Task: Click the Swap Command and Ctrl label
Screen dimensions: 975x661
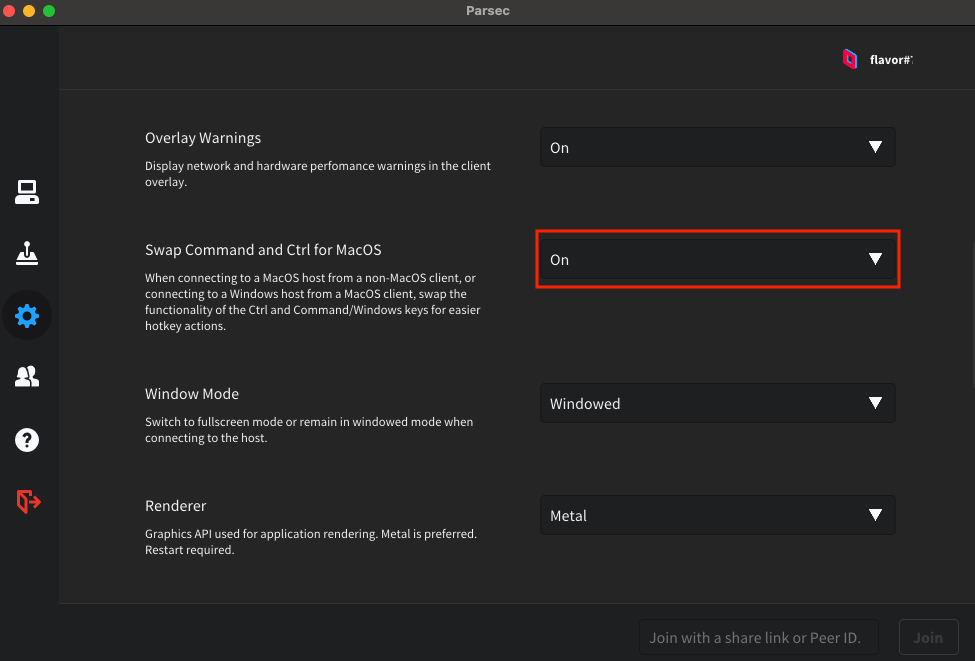Action: [x=263, y=250]
